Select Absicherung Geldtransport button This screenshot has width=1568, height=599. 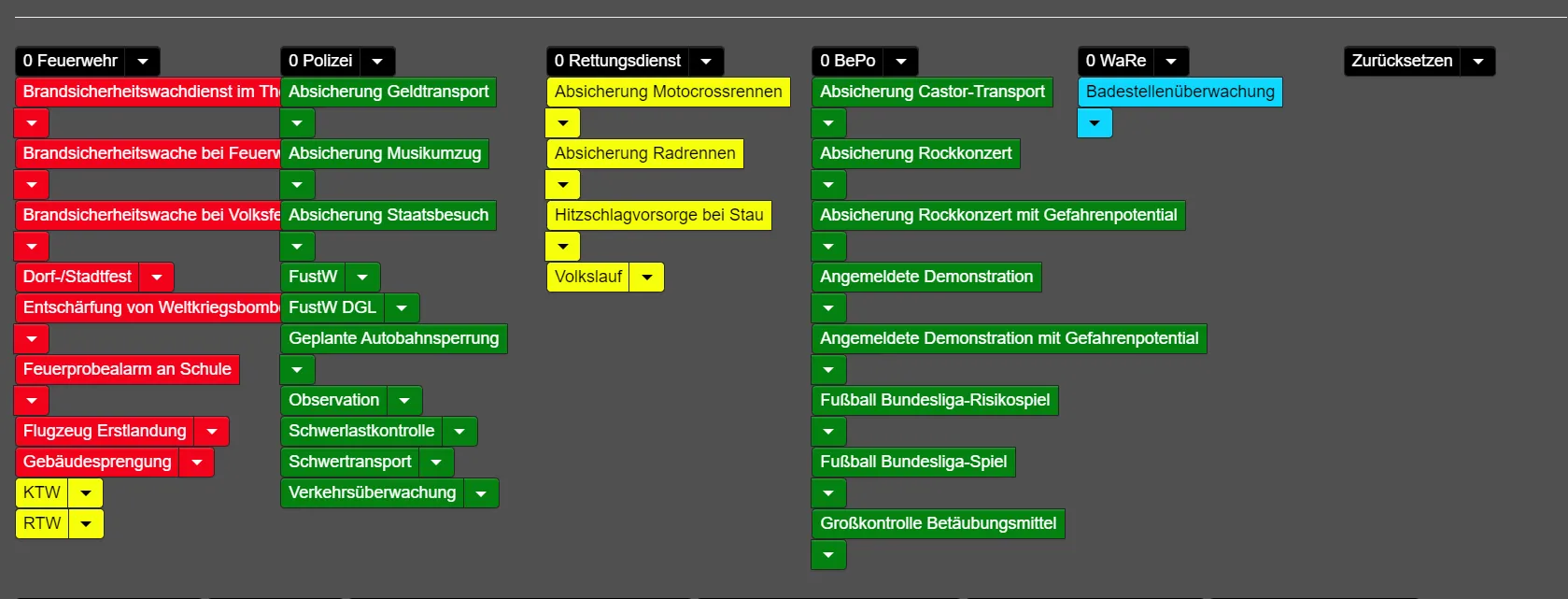(x=388, y=92)
